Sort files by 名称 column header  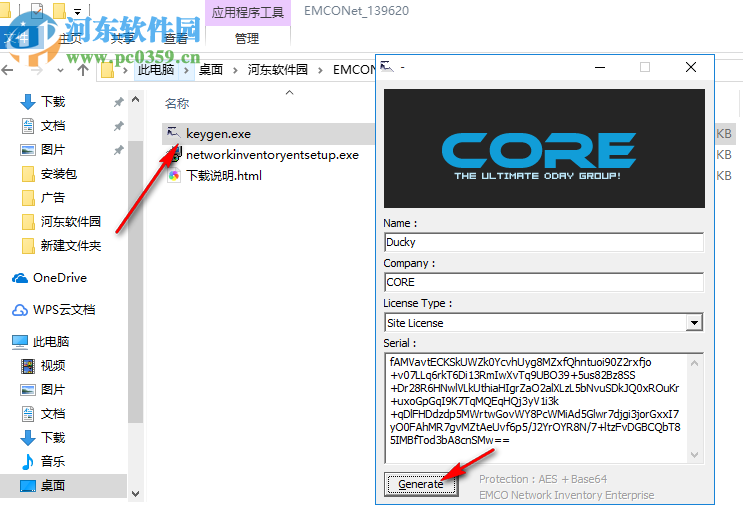point(177,103)
